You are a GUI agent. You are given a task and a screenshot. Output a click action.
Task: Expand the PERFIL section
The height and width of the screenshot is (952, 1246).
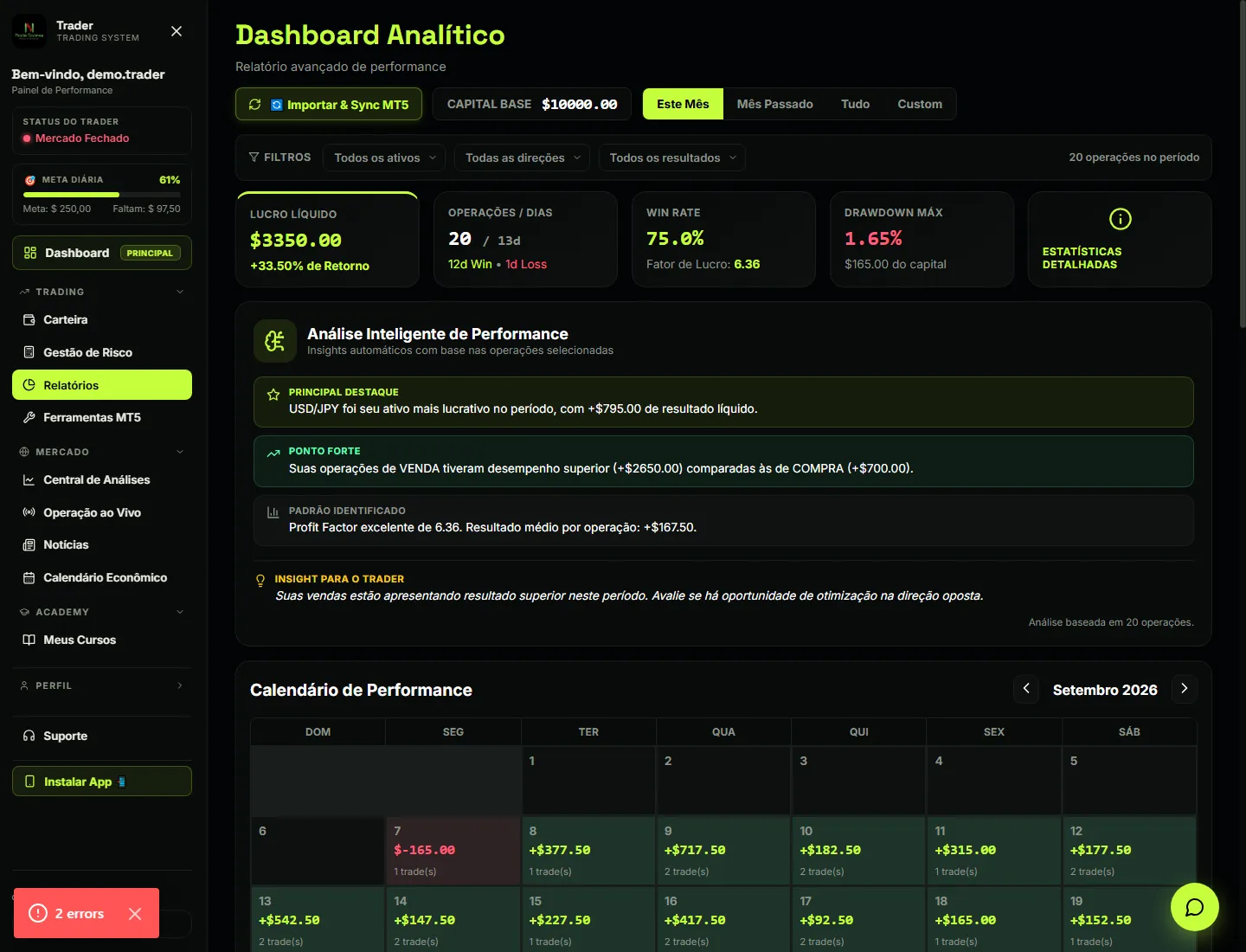180,685
